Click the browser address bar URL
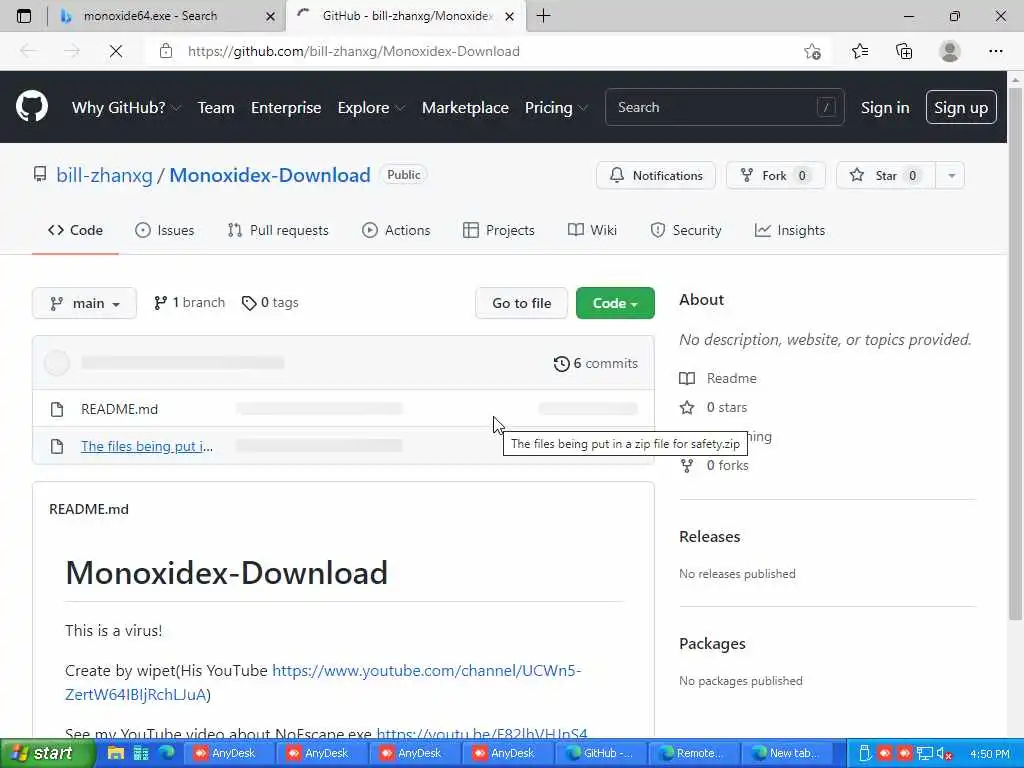This screenshot has width=1024, height=768. click(x=353, y=51)
